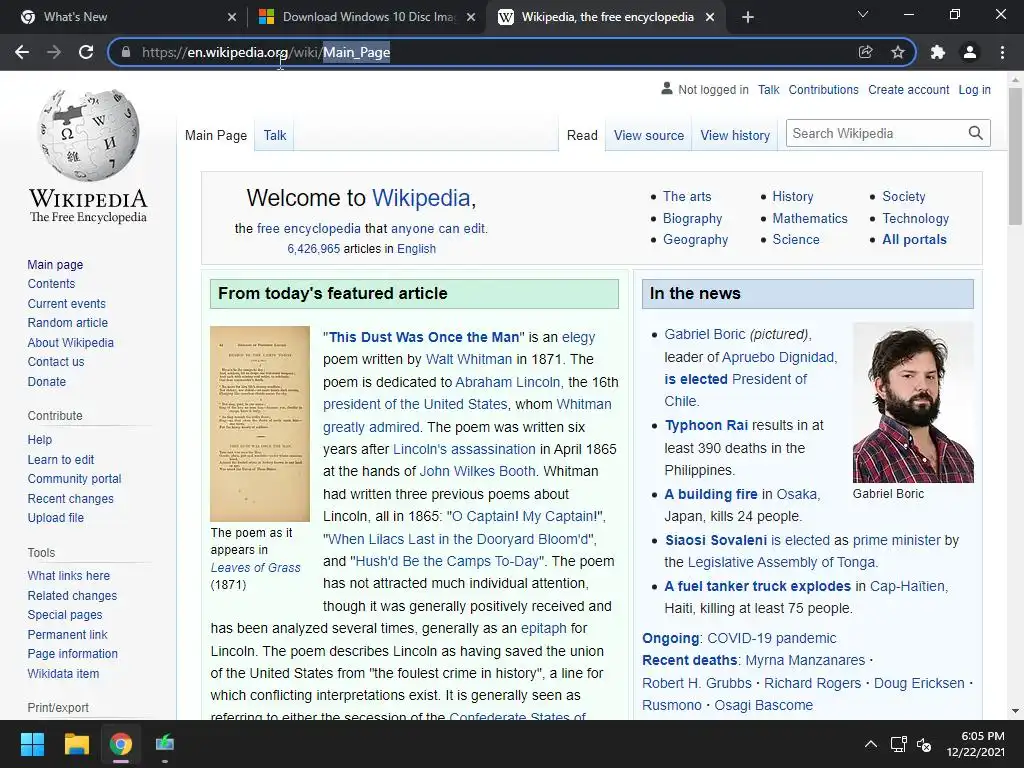The height and width of the screenshot is (768, 1024).
Task: Open the green monitor app taskbar icon
Action: pos(165,743)
